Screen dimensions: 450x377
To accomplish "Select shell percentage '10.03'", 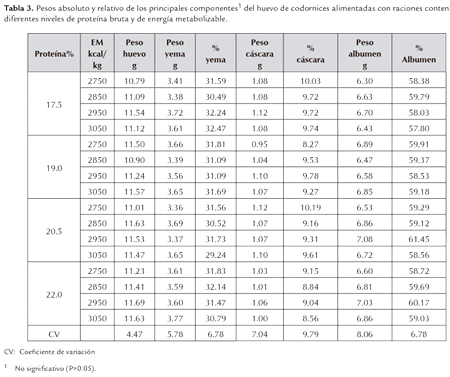I will pyautogui.click(x=310, y=81).
